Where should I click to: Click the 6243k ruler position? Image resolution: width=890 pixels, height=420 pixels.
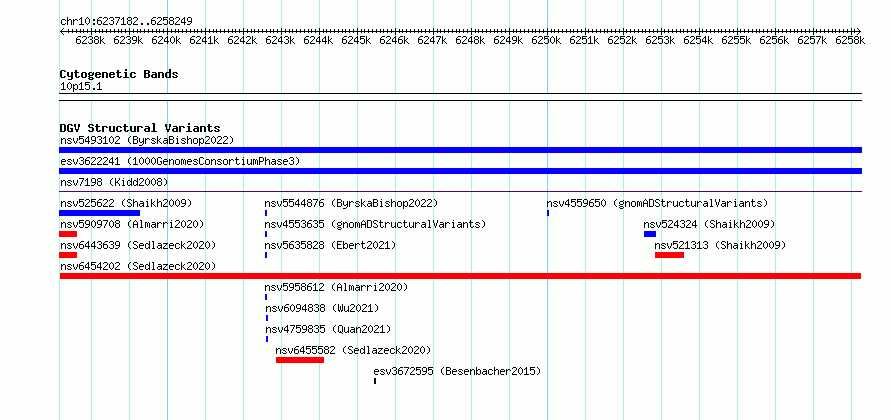point(280,40)
